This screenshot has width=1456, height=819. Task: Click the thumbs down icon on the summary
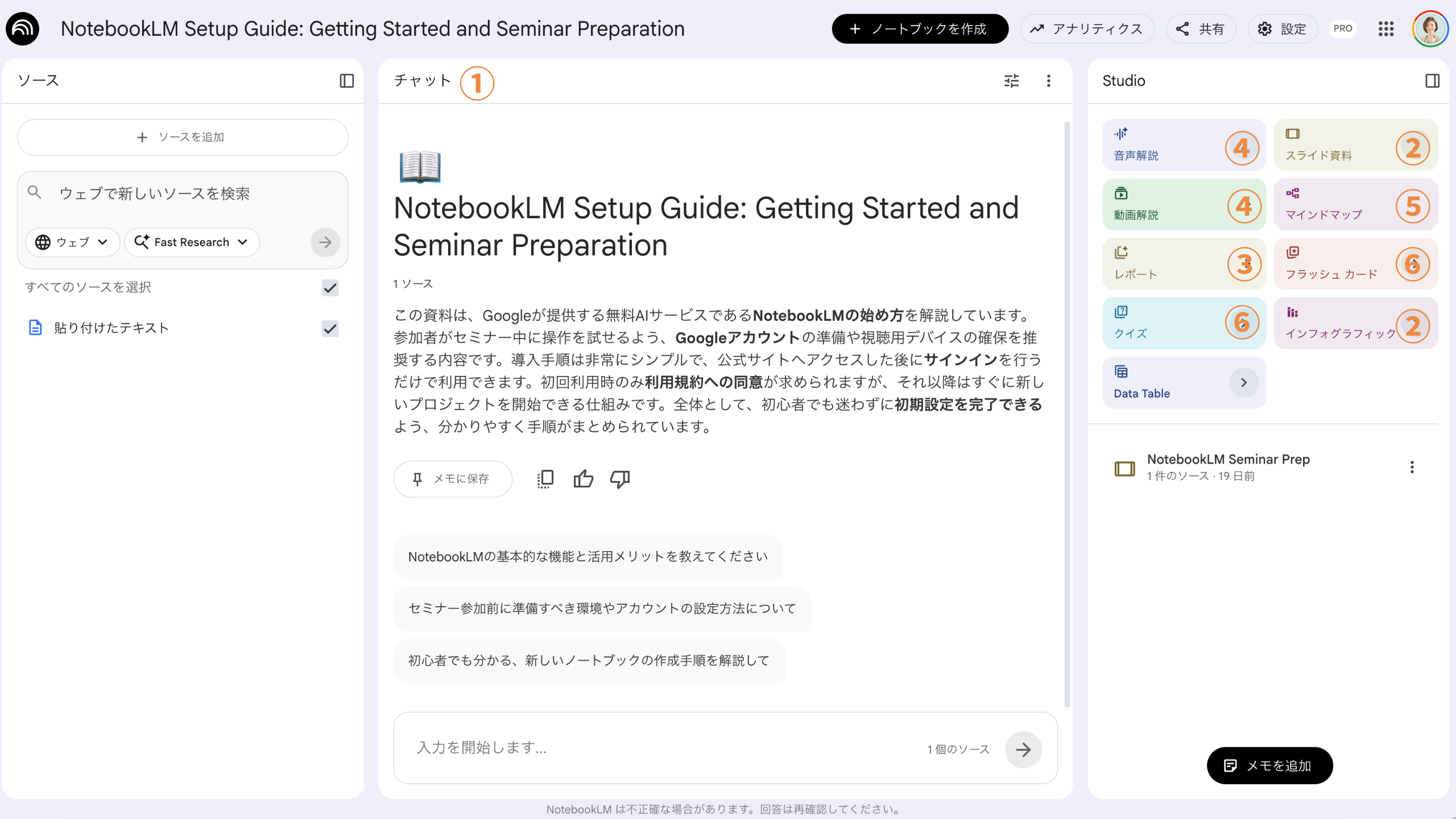(x=619, y=479)
